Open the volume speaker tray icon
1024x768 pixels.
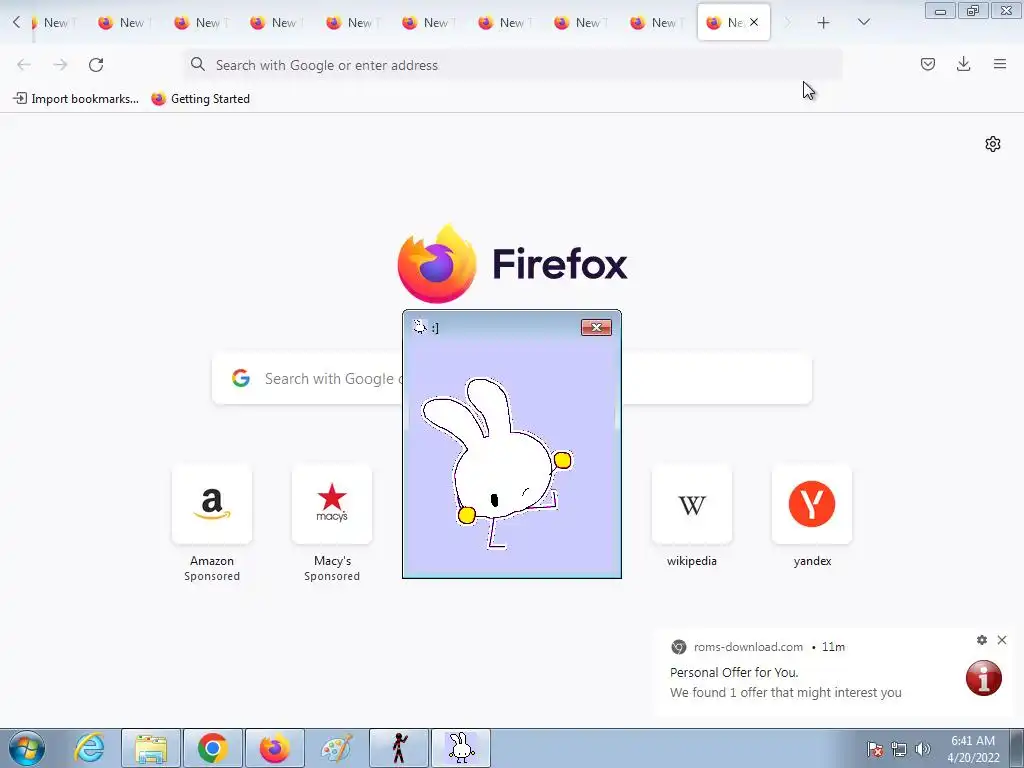coord(922,749)
